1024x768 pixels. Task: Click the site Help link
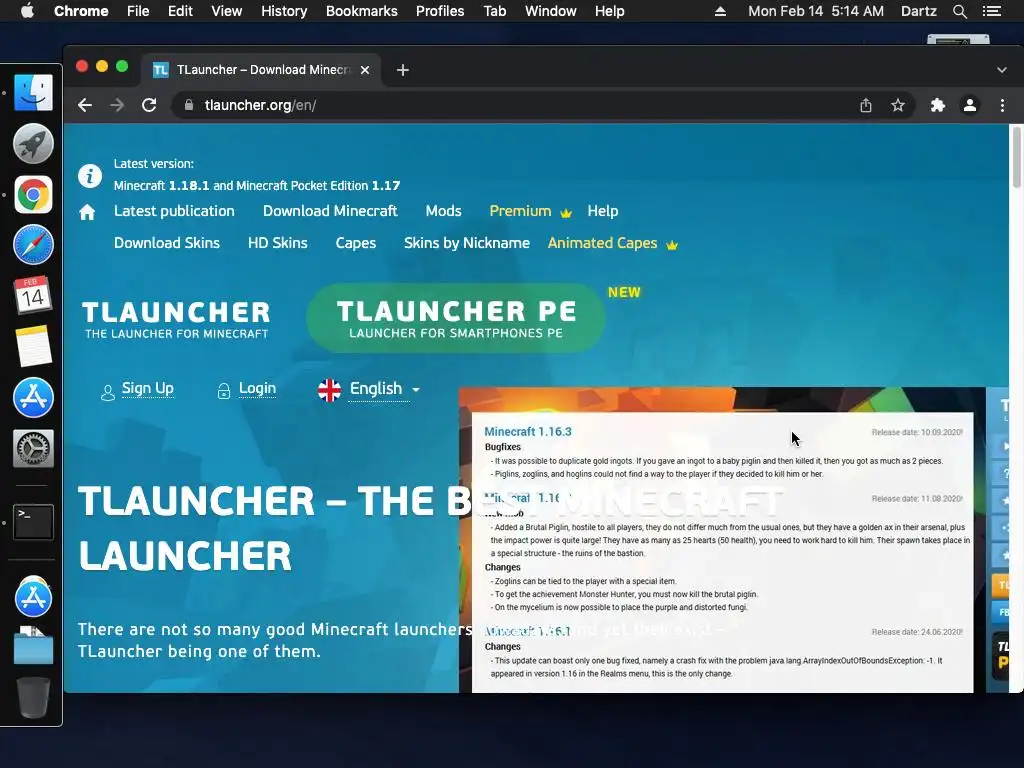pyautogui.click(x=603, y=211)
